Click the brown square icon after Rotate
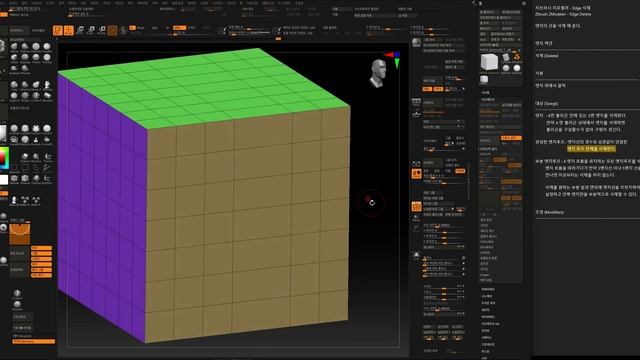 point(112,30)
